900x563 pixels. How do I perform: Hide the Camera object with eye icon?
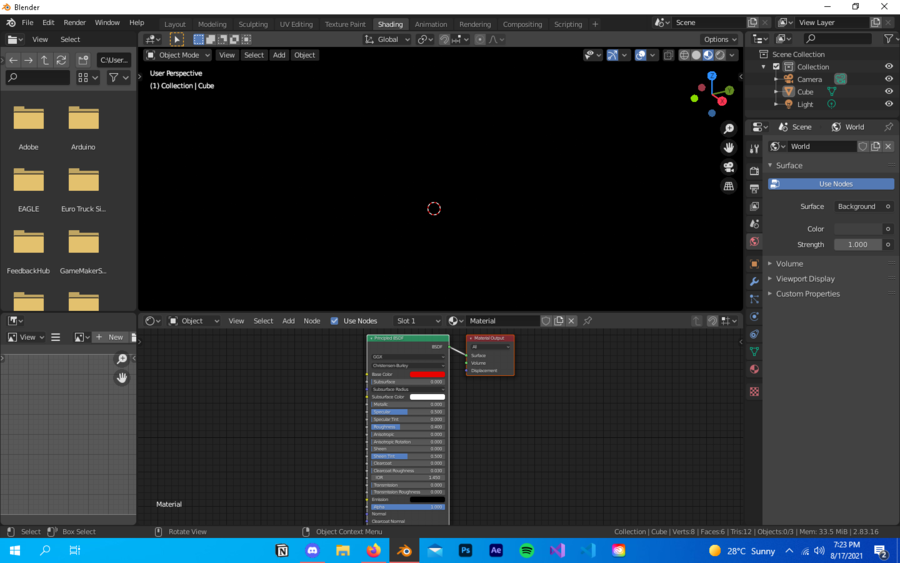889,79
